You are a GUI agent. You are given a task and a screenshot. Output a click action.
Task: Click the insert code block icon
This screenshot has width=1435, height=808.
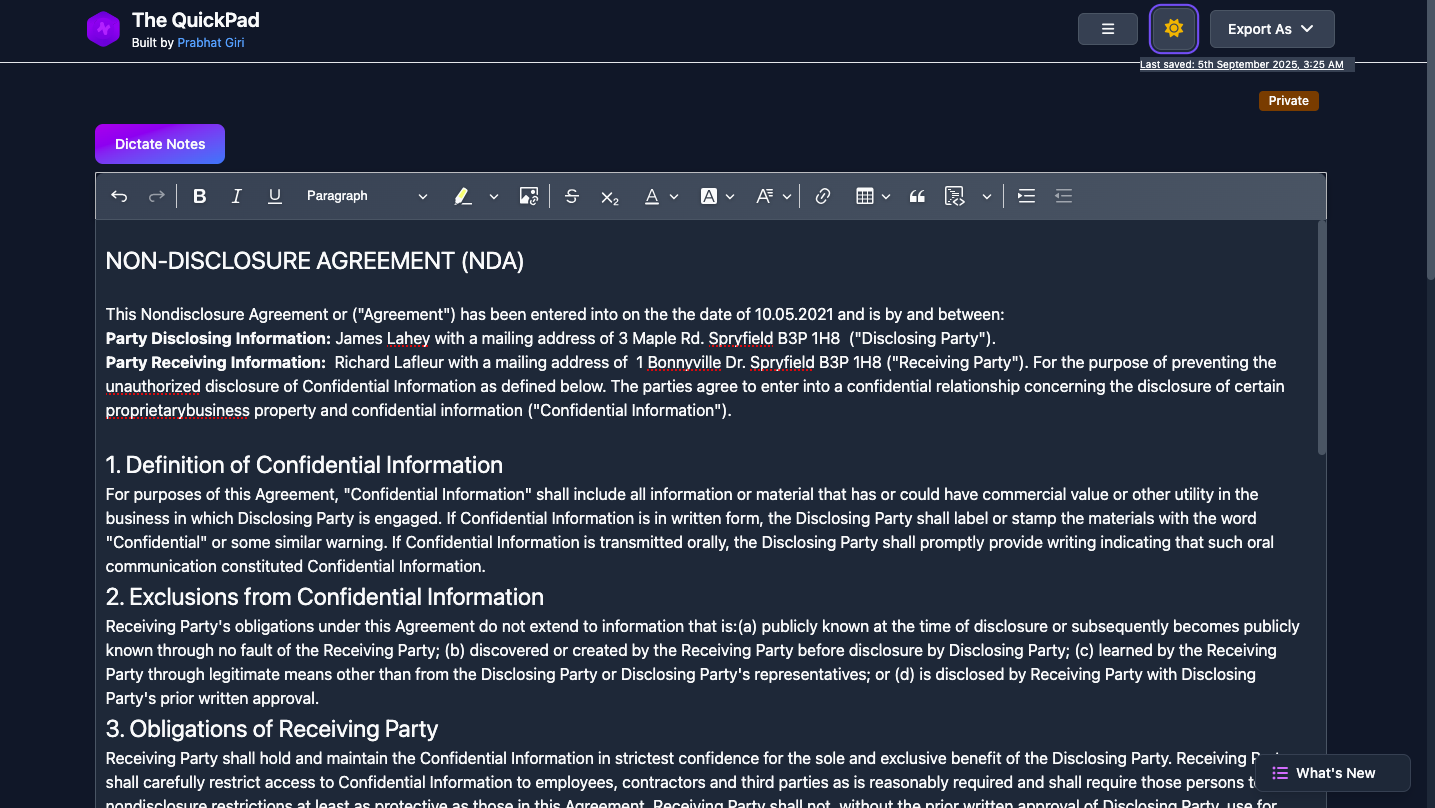[x=955, y=196]
